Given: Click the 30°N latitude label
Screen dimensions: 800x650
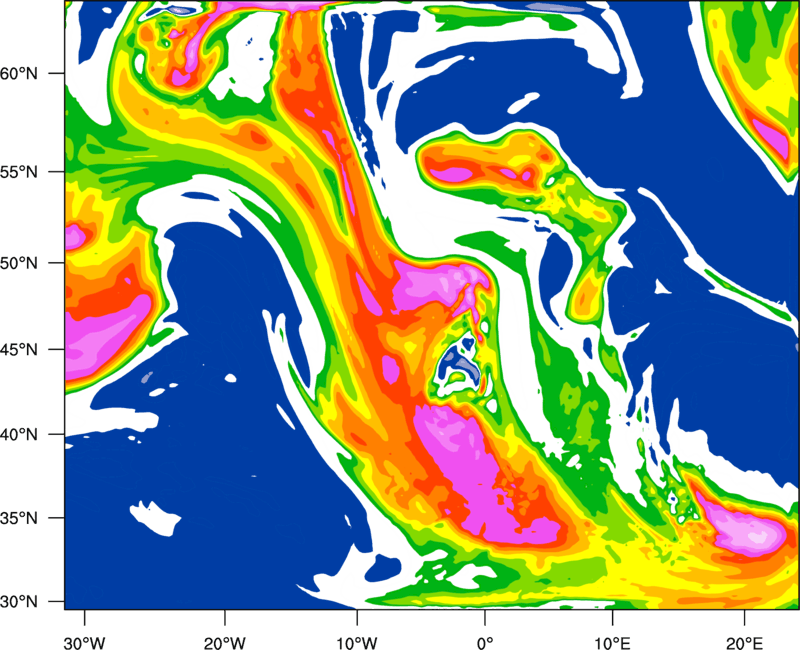Looking at the screenshot, I should [x=19, y=602].
